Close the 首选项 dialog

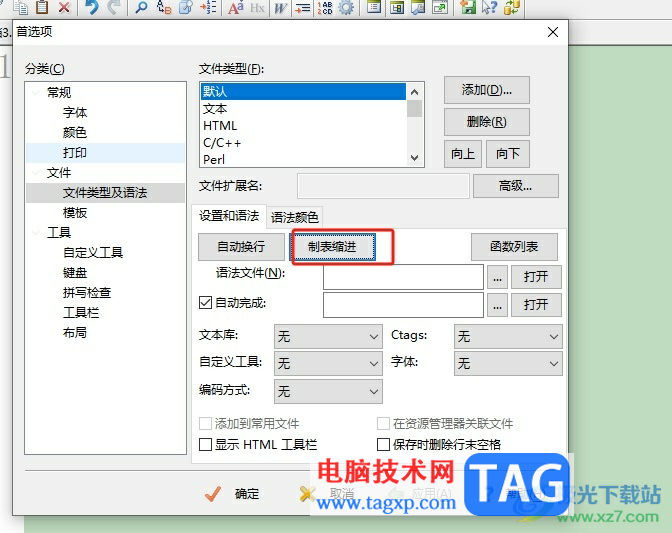point(553,32)
